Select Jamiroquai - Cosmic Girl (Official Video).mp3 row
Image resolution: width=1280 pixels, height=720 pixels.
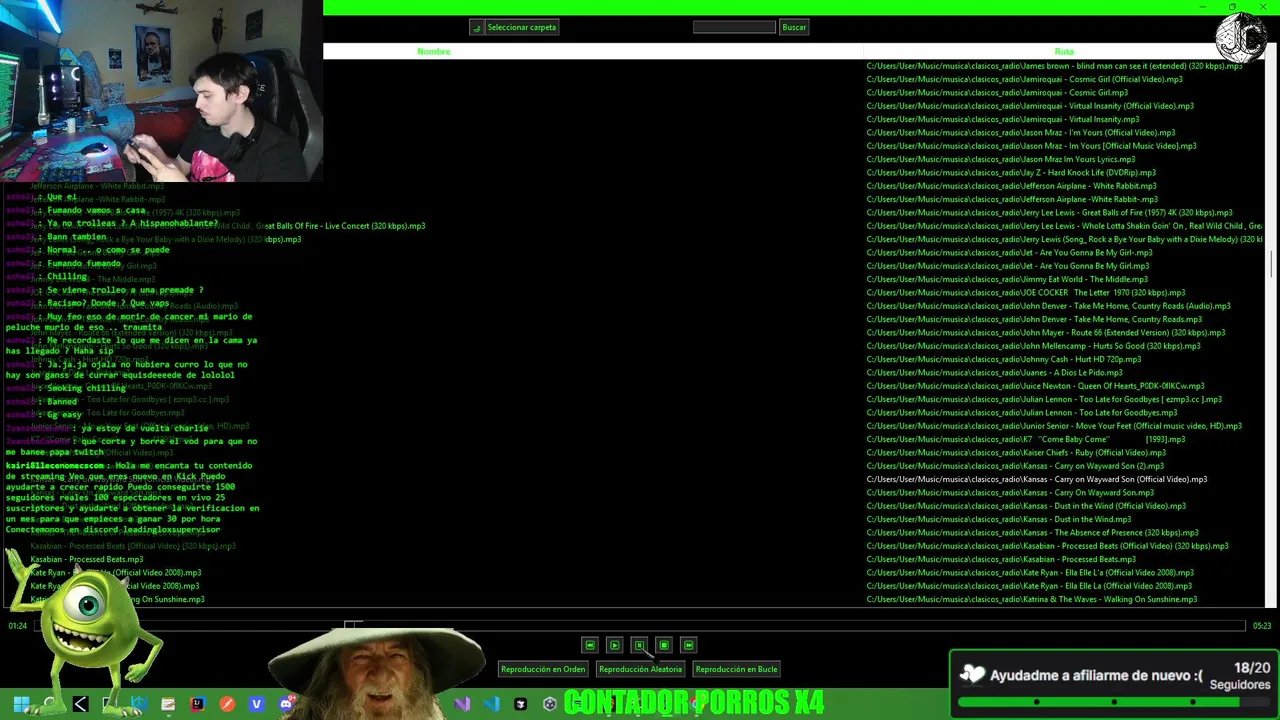(x=1024, y=79)
